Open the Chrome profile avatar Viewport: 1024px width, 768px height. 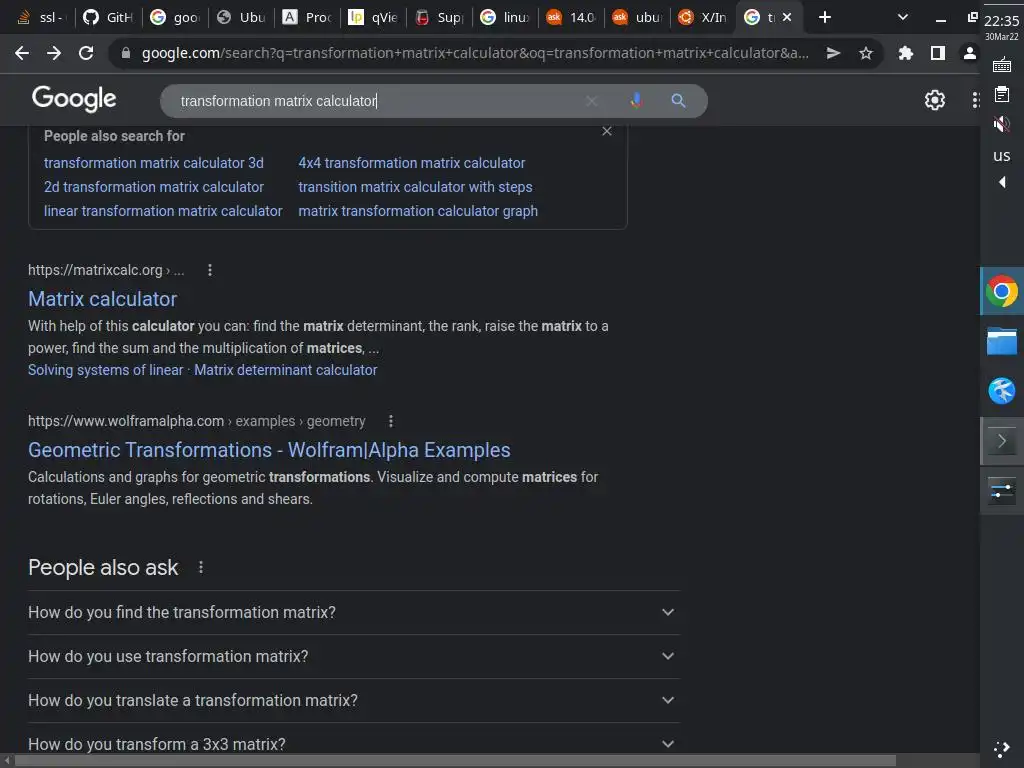pyautogui.click(x=970, y=53)
